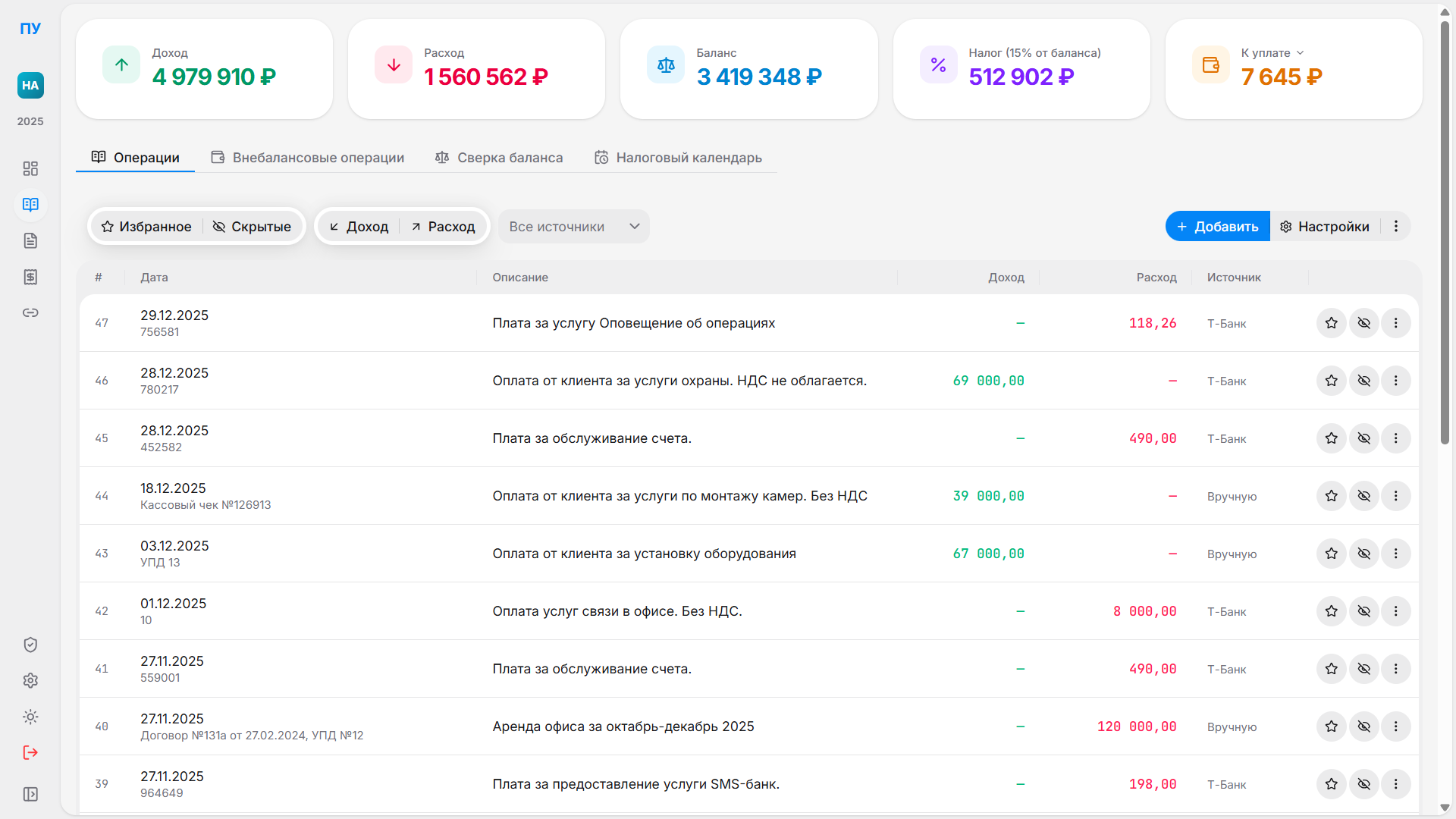Expand the К уплате chevron

coord(1300,53)
